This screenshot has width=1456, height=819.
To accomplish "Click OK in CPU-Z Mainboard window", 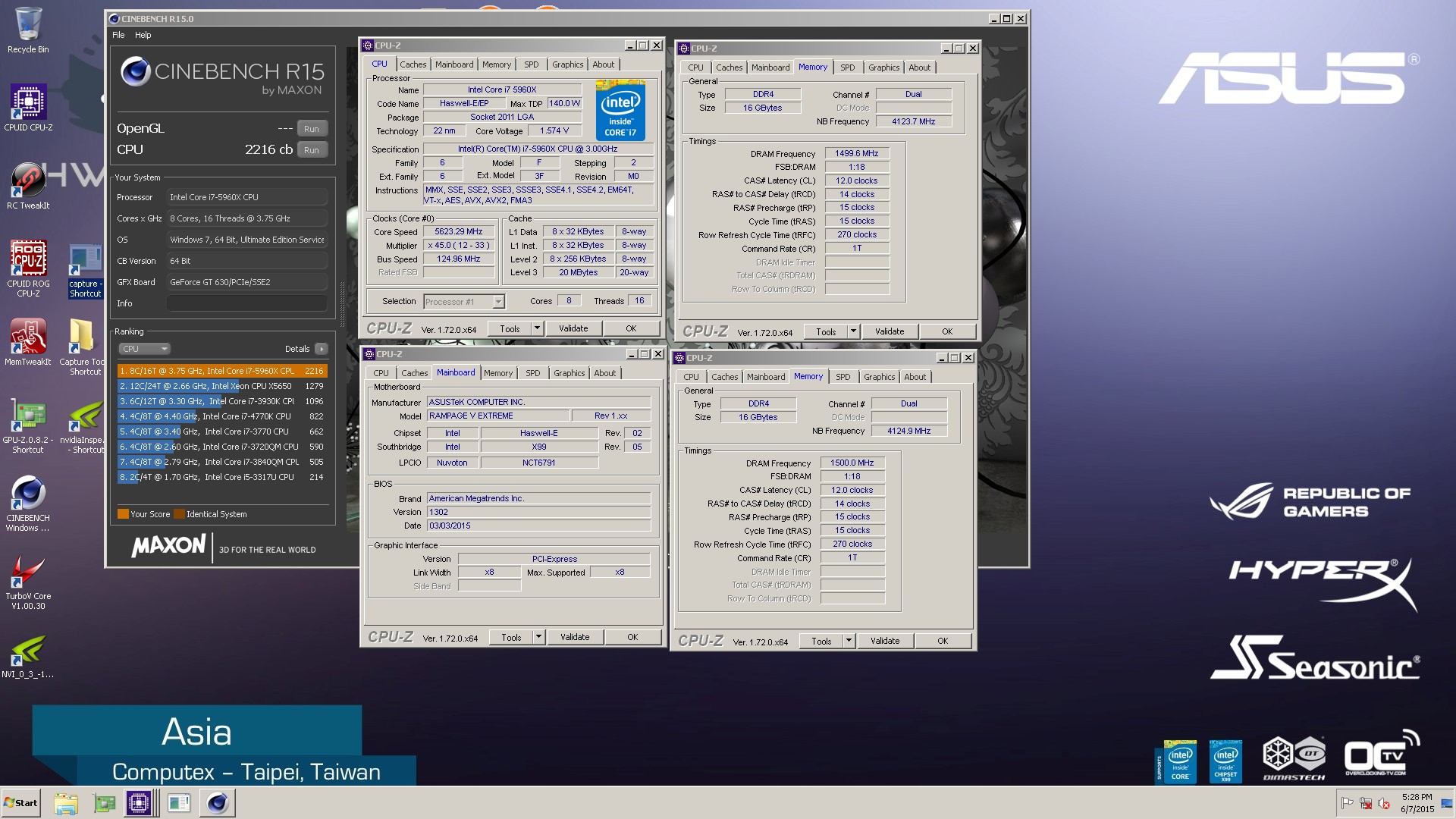I will 632,637.
